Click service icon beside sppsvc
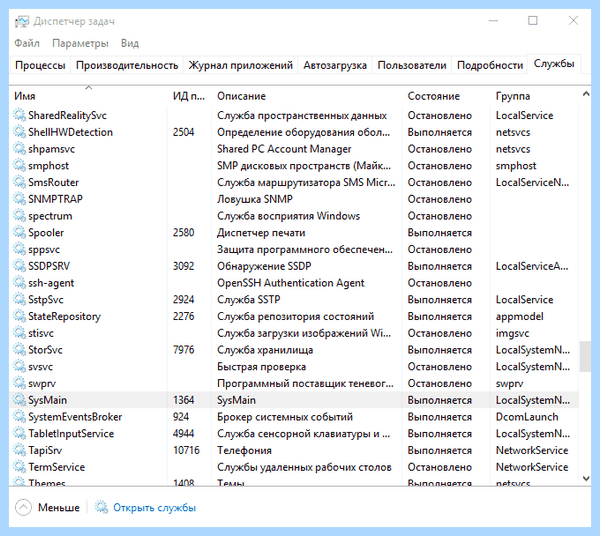 (20, 249)
